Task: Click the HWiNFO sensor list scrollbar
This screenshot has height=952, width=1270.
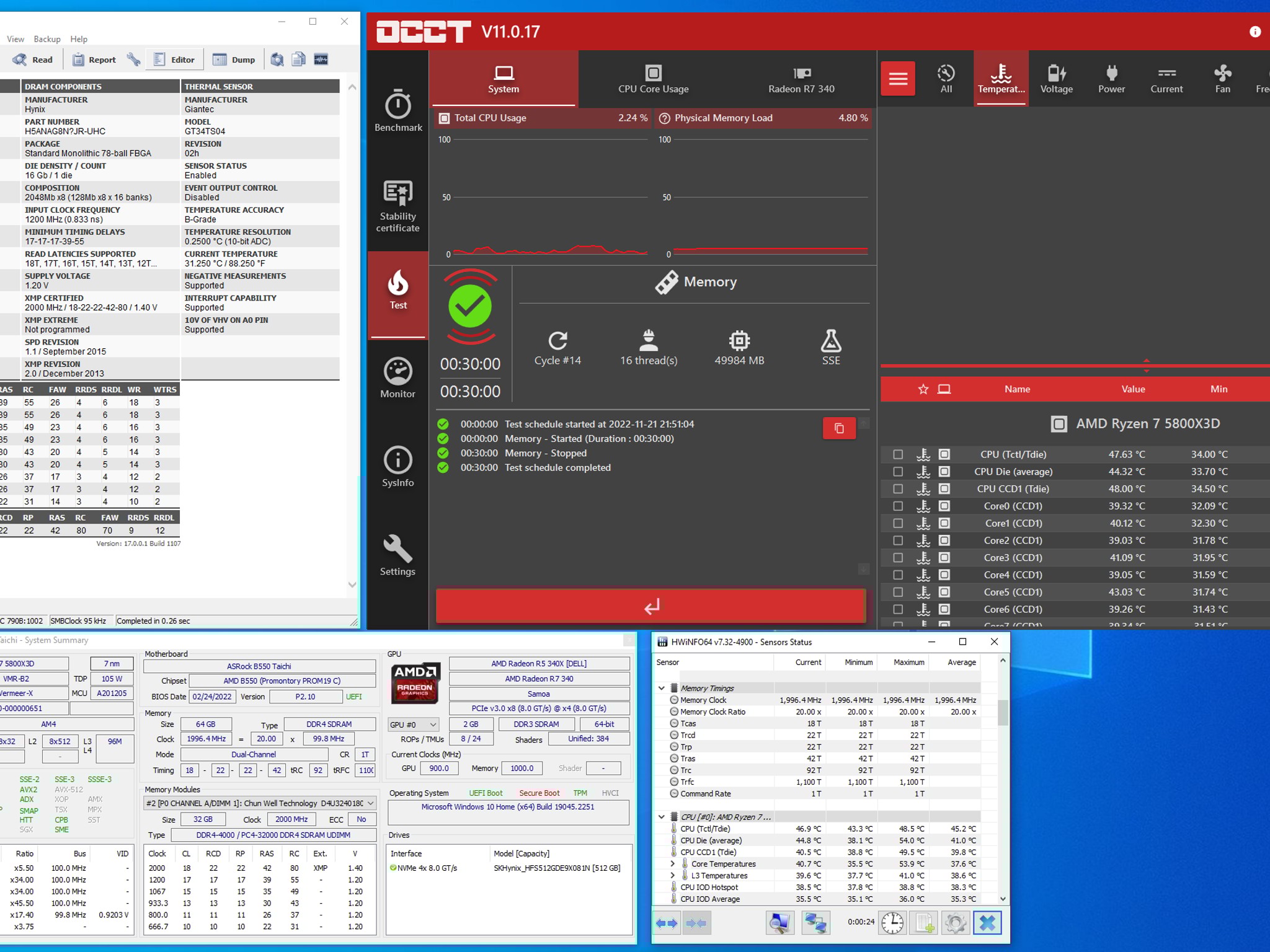Action: [1003, 713]
